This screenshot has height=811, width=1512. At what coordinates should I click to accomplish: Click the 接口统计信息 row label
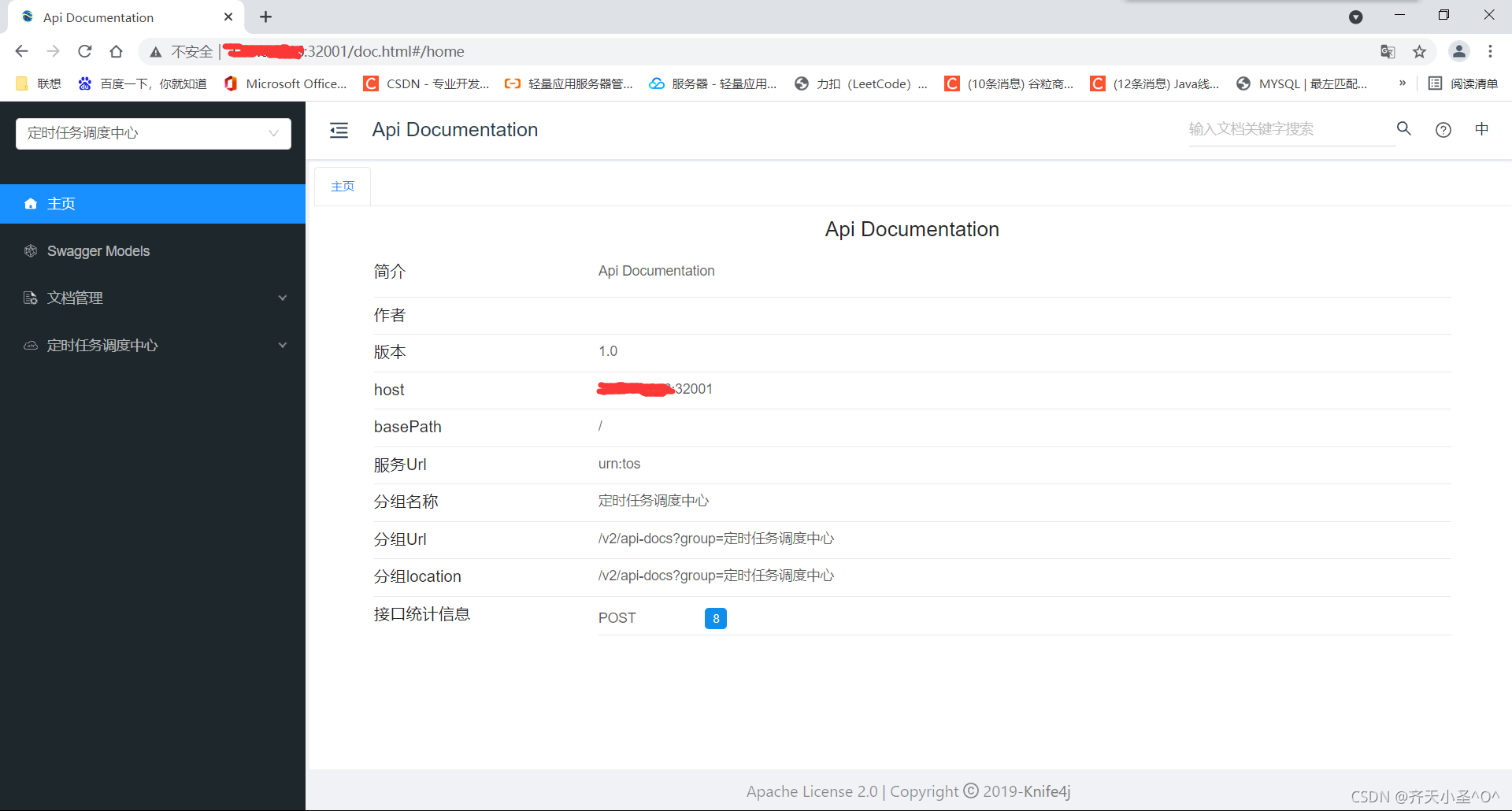[x=422, y=614]
